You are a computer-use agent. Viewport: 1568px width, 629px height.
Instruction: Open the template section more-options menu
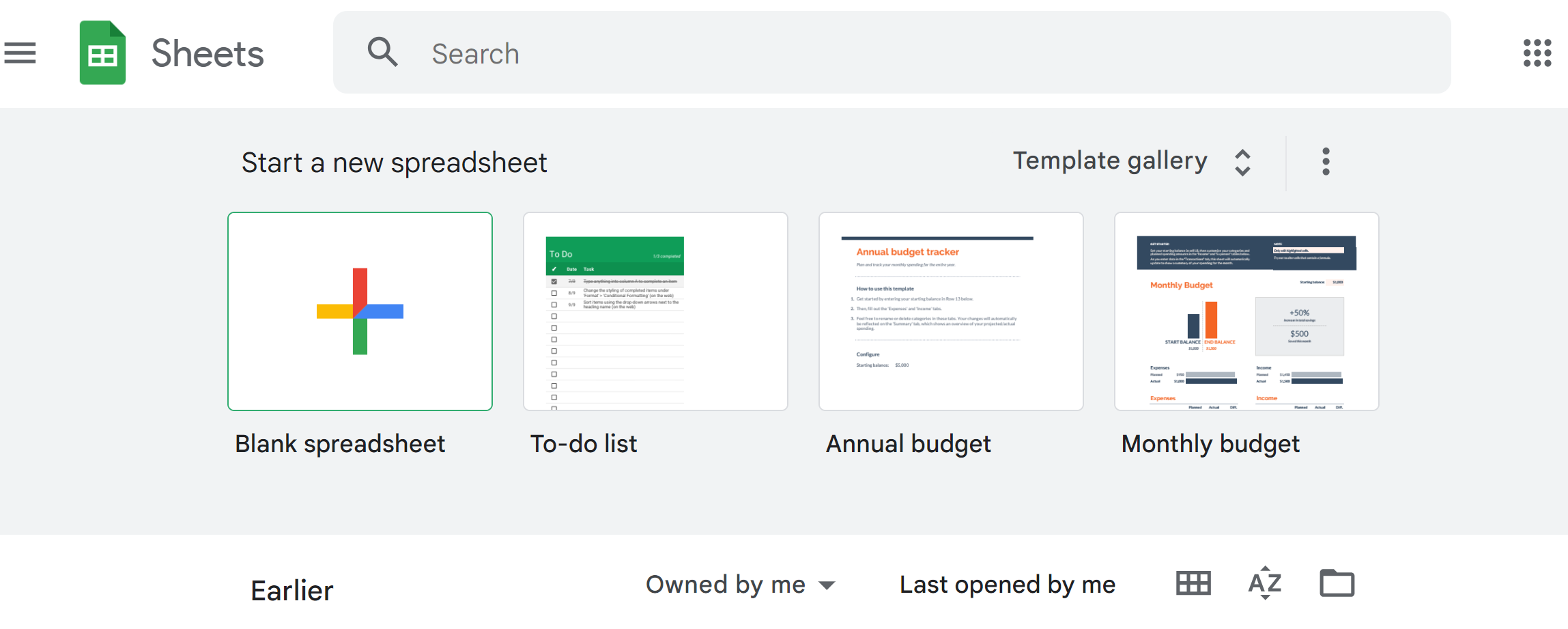pyautogui.click(x=1325, y=162)
